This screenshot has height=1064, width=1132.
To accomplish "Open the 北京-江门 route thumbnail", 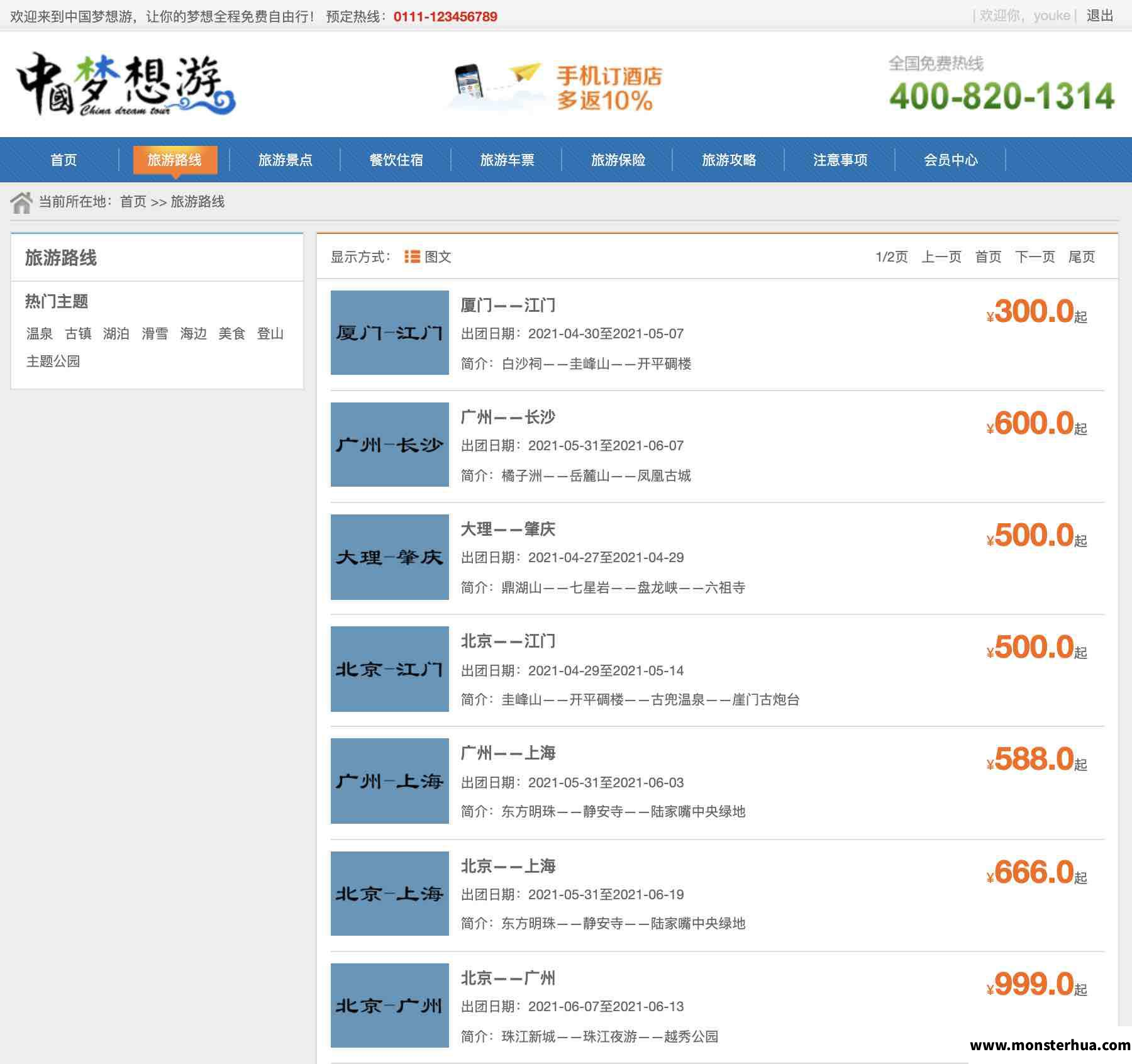I will pos(390,669).
